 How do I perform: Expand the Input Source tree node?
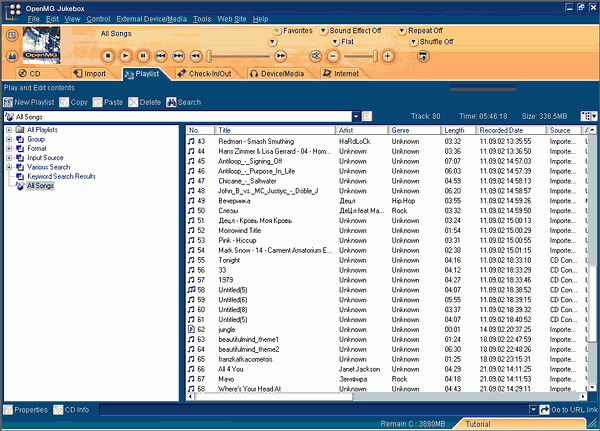coord(9,158)
